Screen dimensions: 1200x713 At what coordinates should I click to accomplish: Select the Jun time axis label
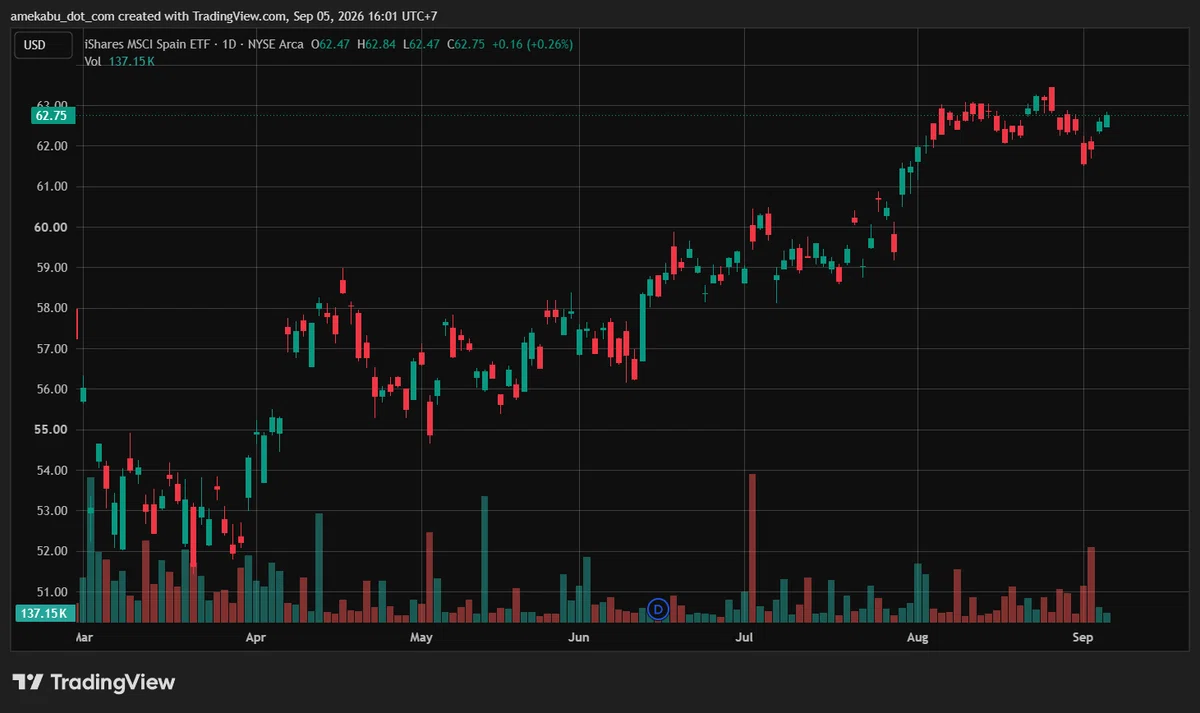coord(578,636)
